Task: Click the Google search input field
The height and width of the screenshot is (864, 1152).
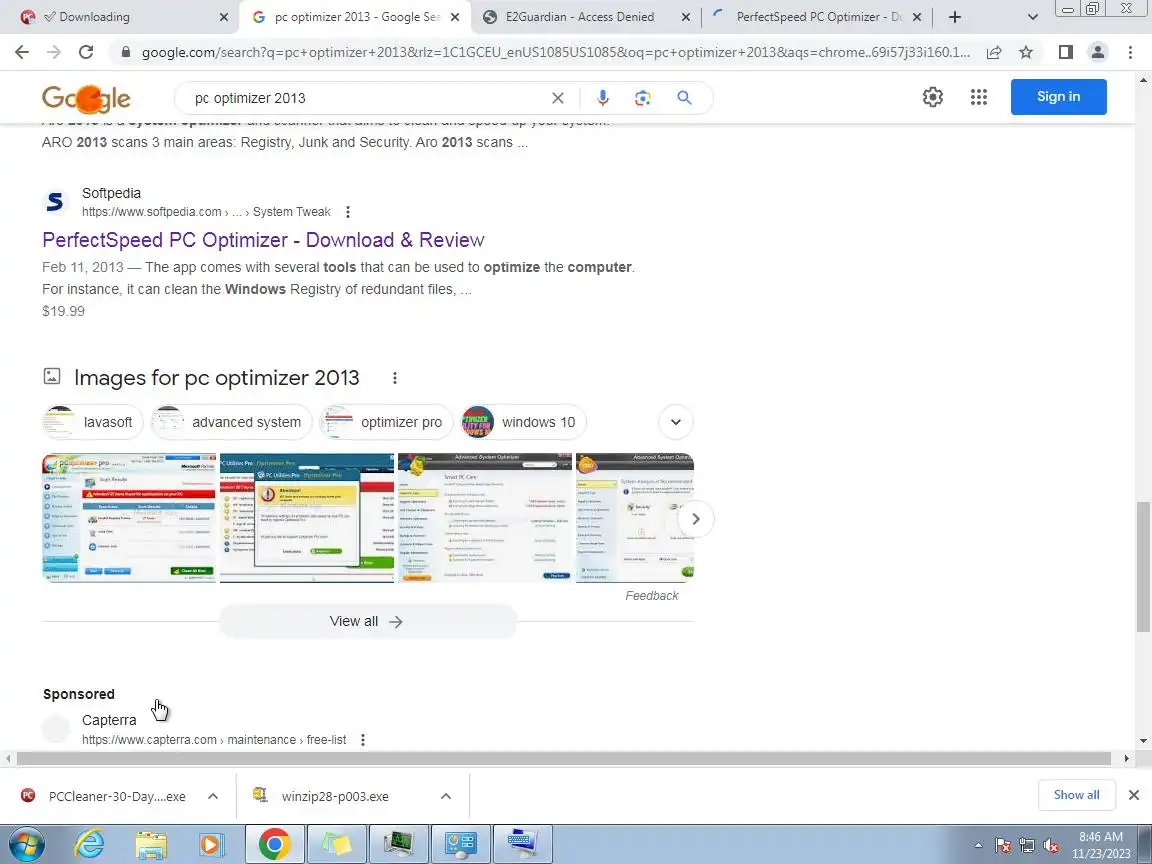Action: (x=367, y=98)
